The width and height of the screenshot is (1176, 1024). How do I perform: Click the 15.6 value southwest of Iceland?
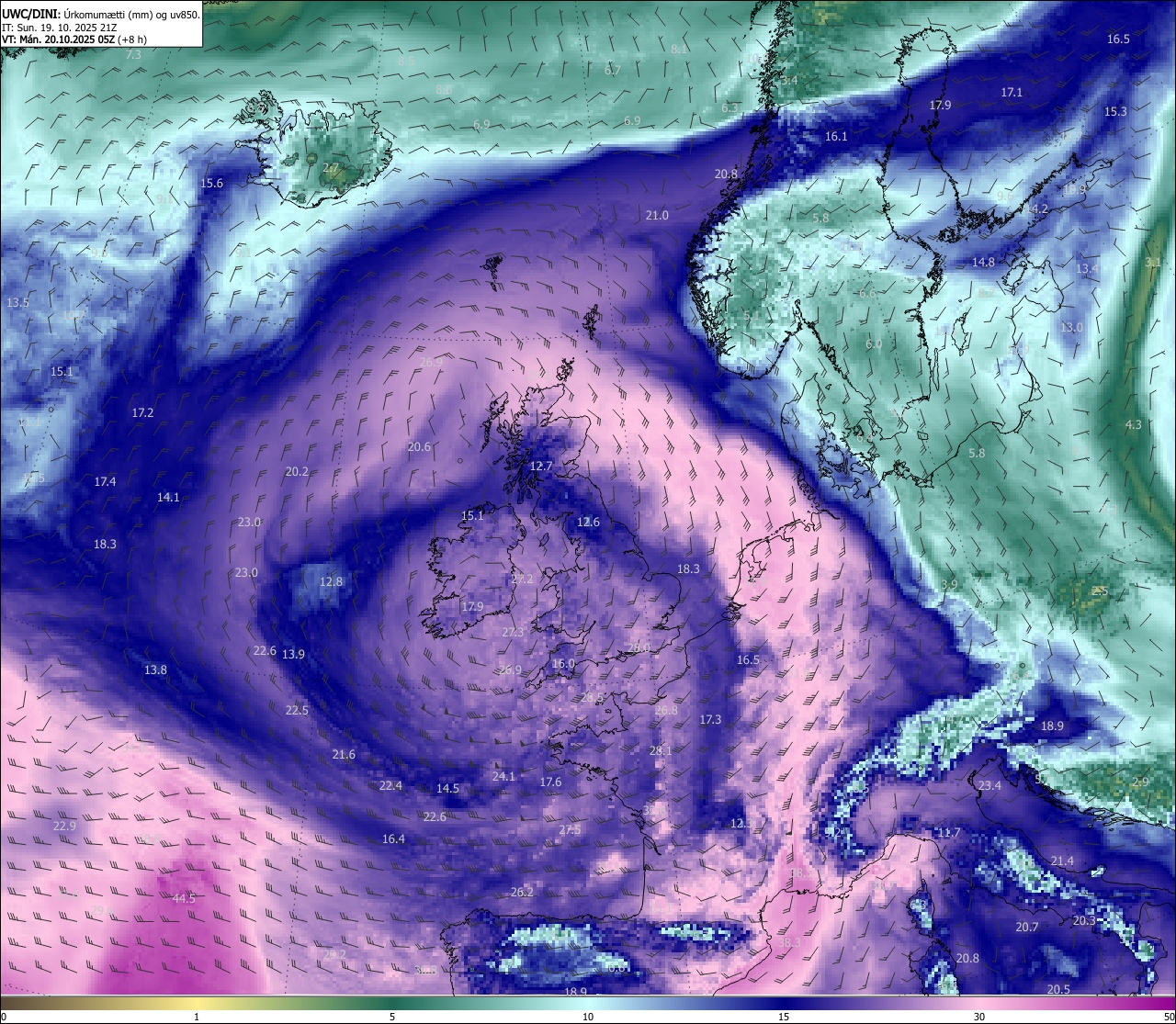[x=211, y=183]
